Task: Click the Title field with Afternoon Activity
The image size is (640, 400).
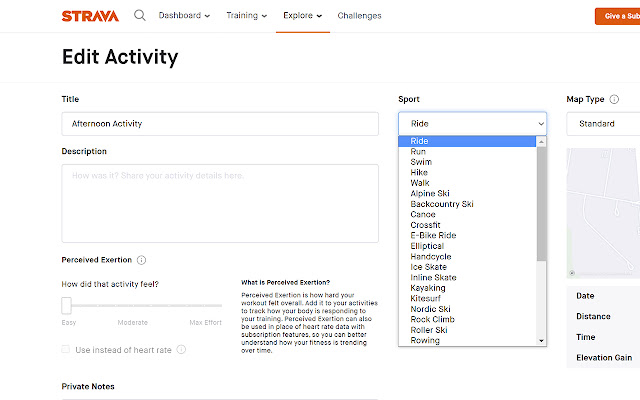Action: click(220, 124)
